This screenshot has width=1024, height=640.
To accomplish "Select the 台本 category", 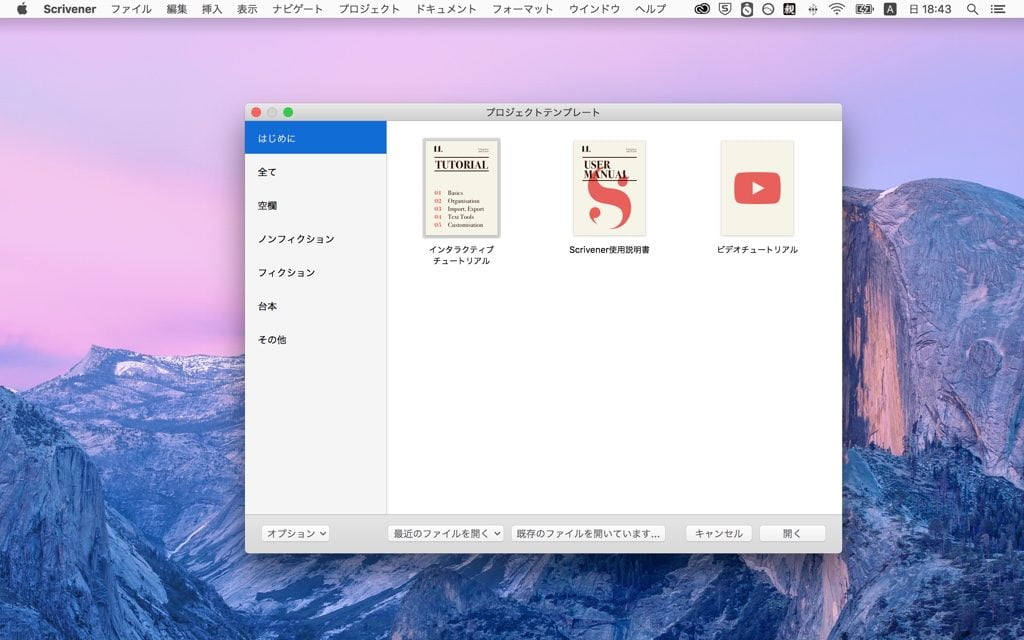I will click(315, 306).
